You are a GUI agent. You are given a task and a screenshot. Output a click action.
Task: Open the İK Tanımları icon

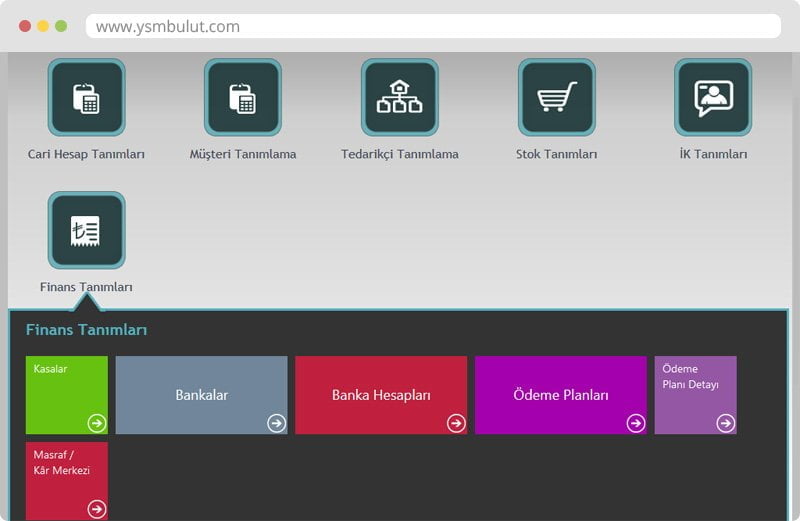[x=713, y=97]
